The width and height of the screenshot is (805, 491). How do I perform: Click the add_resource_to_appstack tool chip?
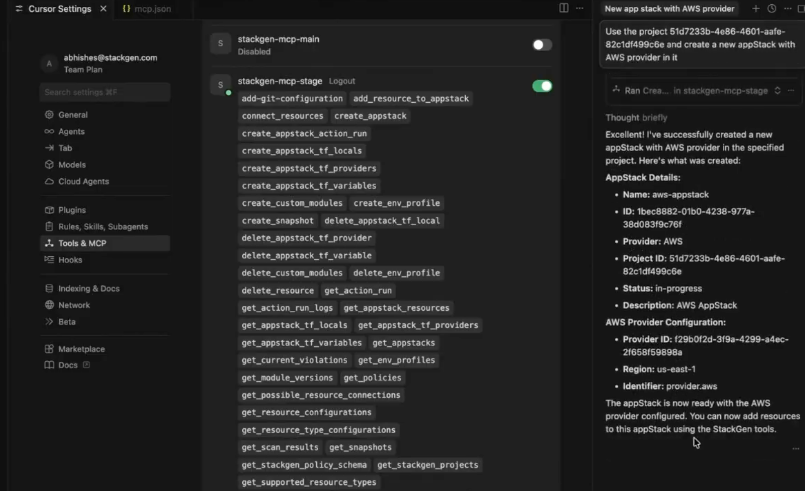411,99
